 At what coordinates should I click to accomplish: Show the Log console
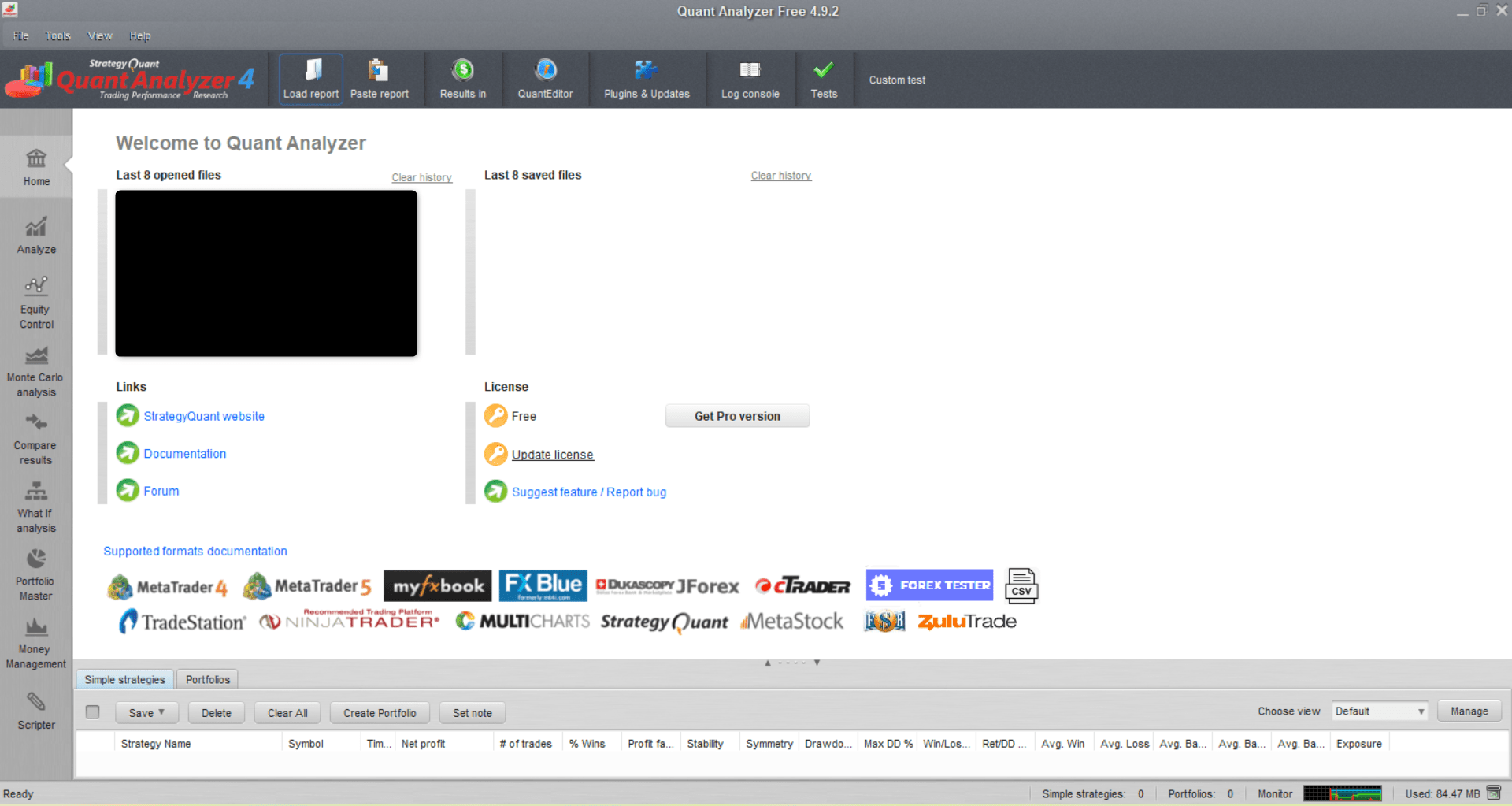tap(750, 80)
